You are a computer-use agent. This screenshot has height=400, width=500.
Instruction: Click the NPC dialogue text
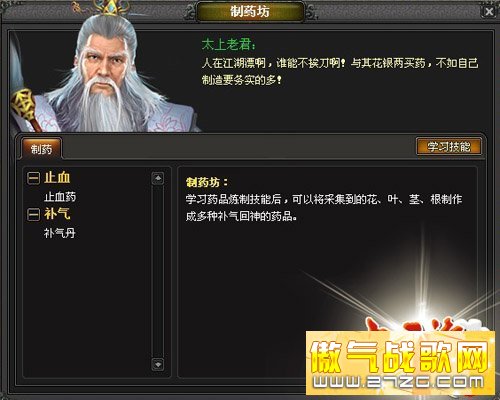pyautogui.click(x=340, y=71)
